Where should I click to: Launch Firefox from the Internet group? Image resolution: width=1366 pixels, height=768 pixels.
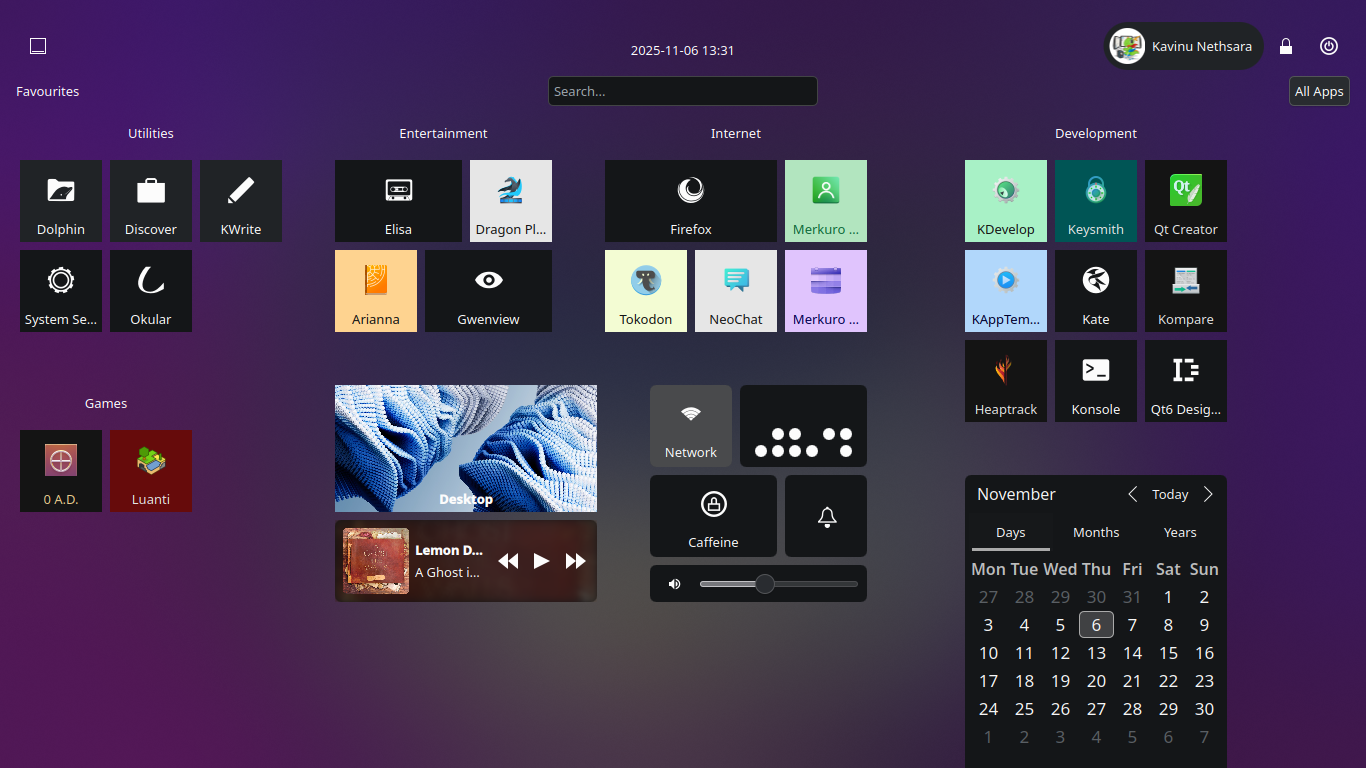pyautogui.click(x=690, y=200)
